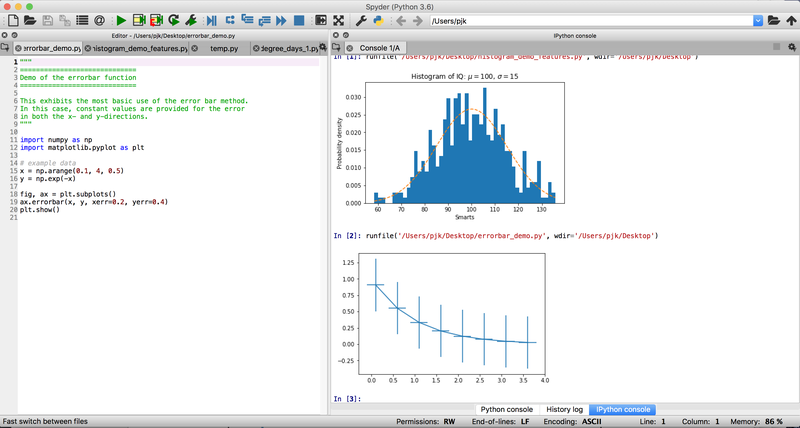Screen dimensions: 800x428
Task: Open the IPython console options gear
Action: click(792, 47)
